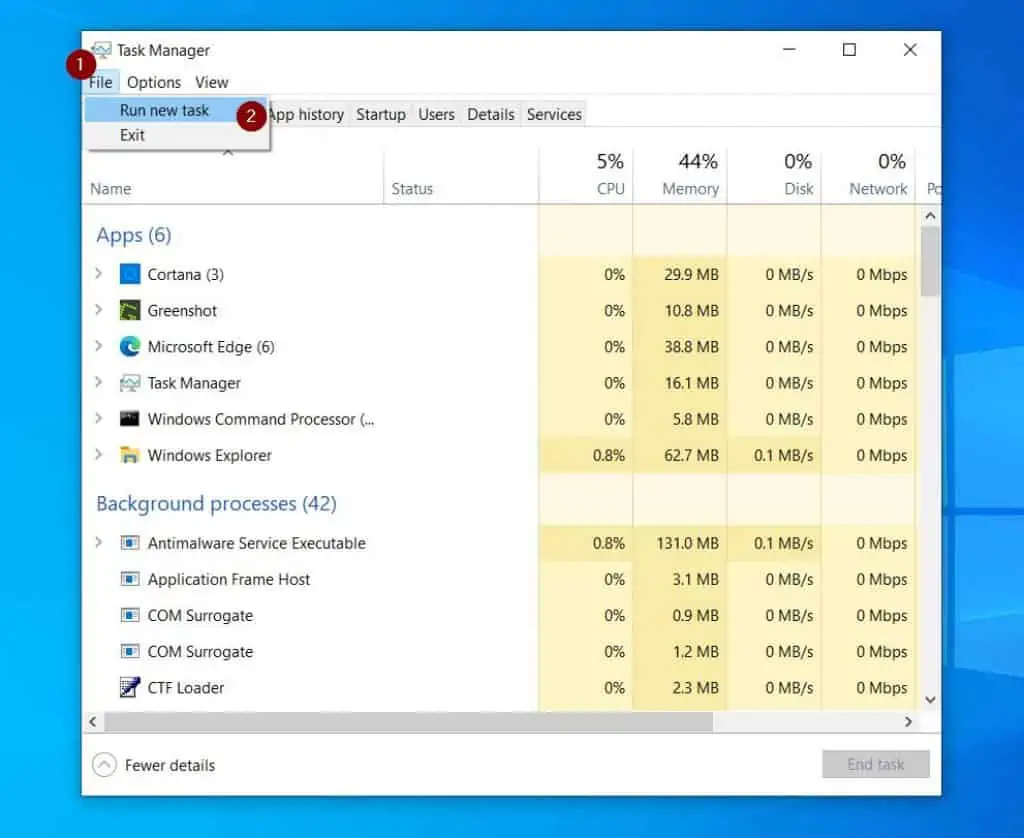
Task: Expand the Microsoft Edge process group
Action: pyautogui.click(x=97, y=347)
